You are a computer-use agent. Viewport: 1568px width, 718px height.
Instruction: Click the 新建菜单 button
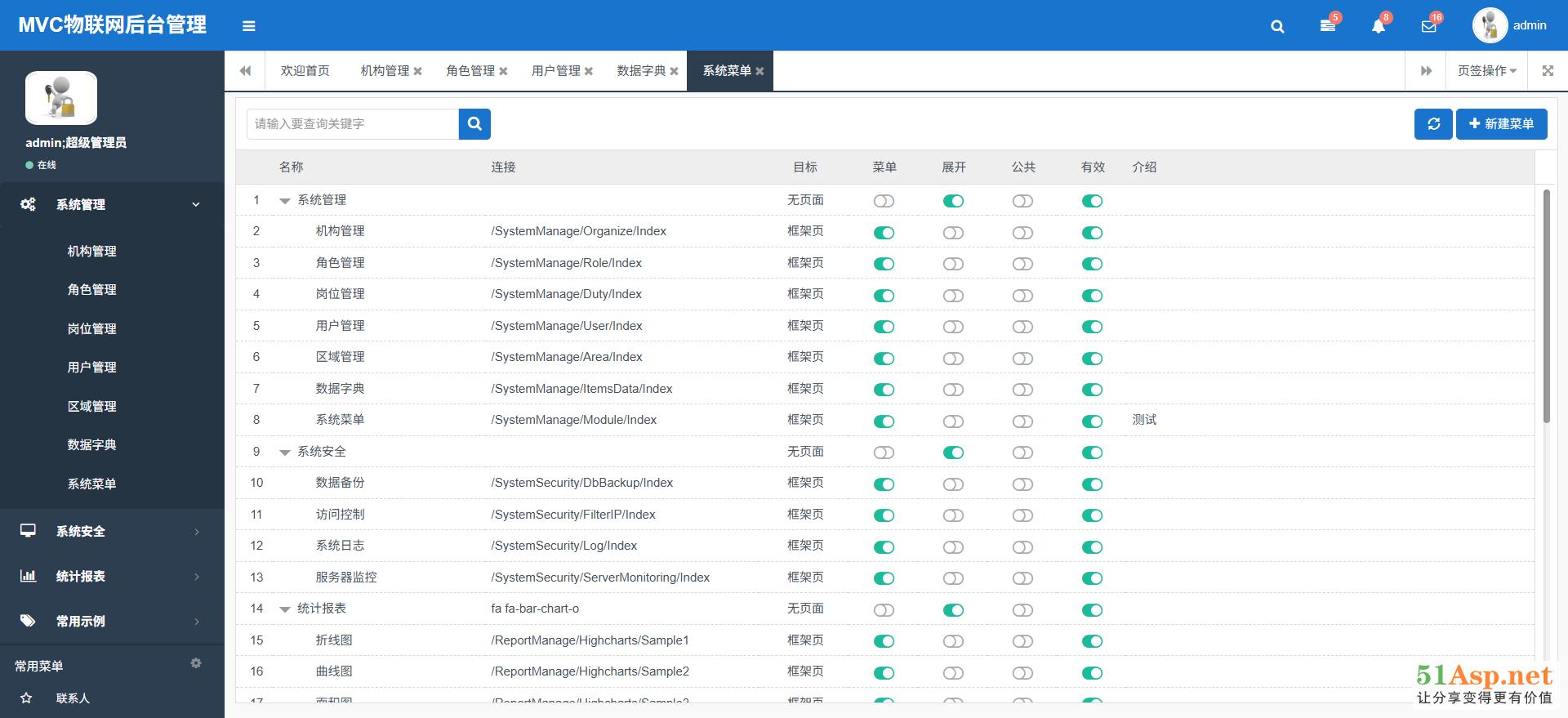1501,124
